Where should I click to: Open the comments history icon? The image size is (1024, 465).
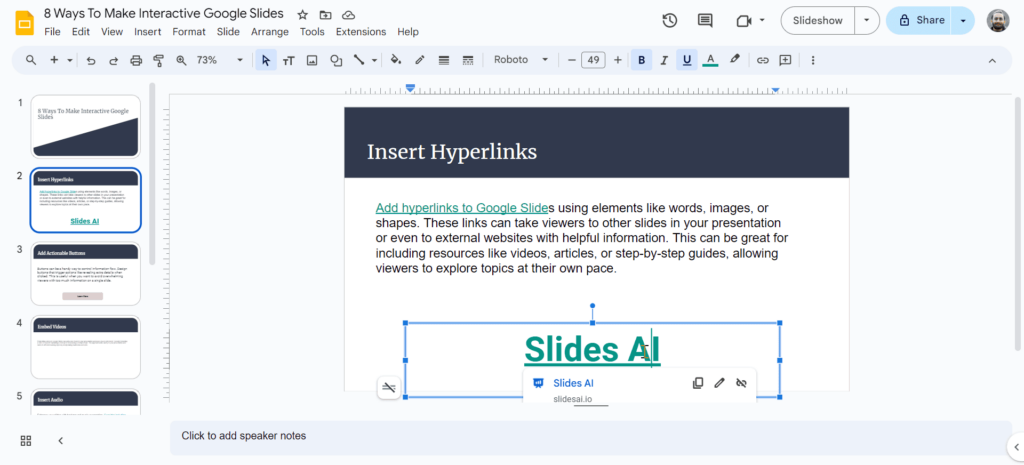tap(705, 20)
